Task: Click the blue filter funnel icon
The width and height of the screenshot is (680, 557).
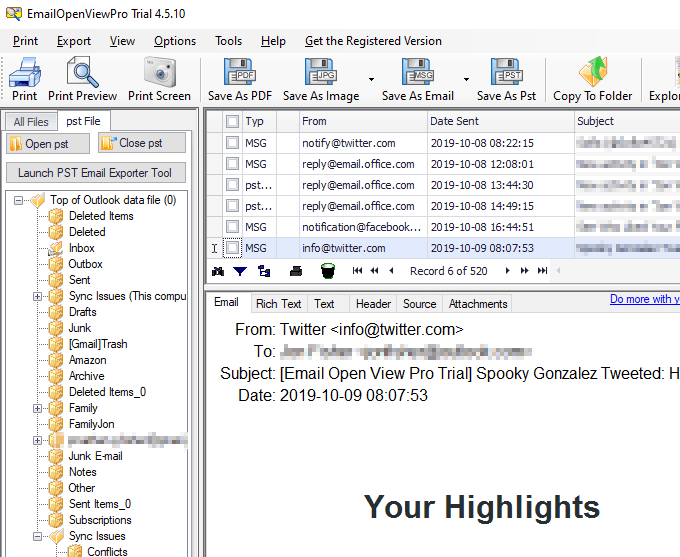Action: (x=240, y=272)
